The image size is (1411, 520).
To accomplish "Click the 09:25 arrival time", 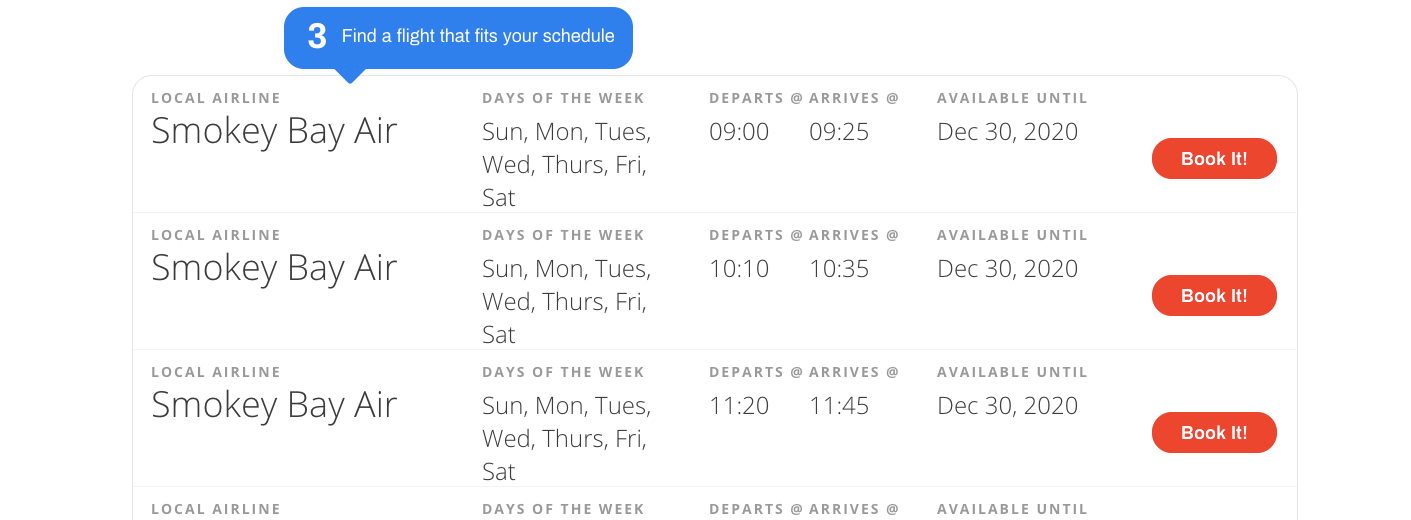I will point(839,132).
